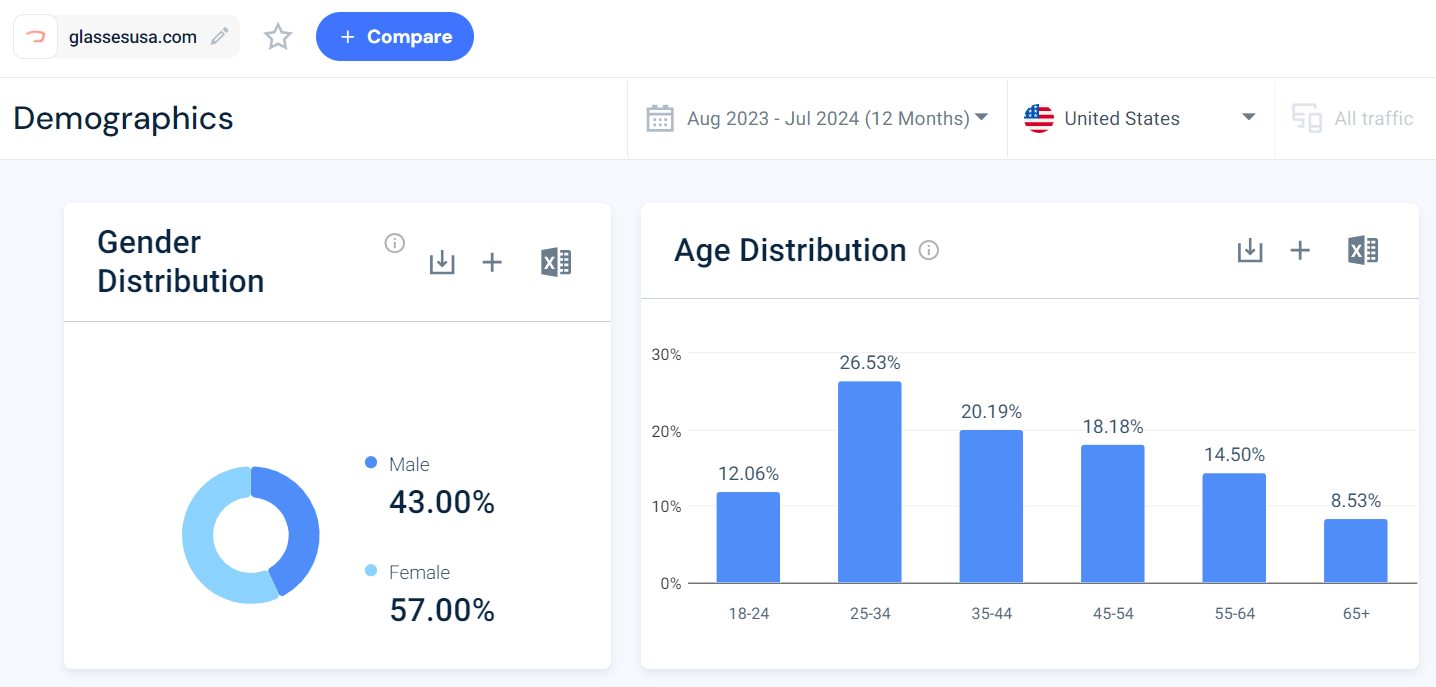Export Gender Distribution data to Excel
1436x687 pixels.
pyautogui.click(x=556, y=262)
